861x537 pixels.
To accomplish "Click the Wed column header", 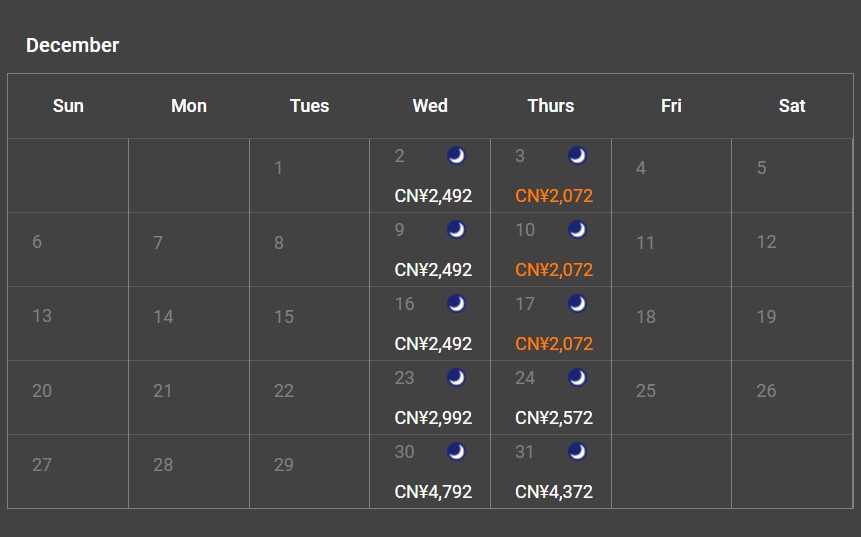I will click(430, 105).
